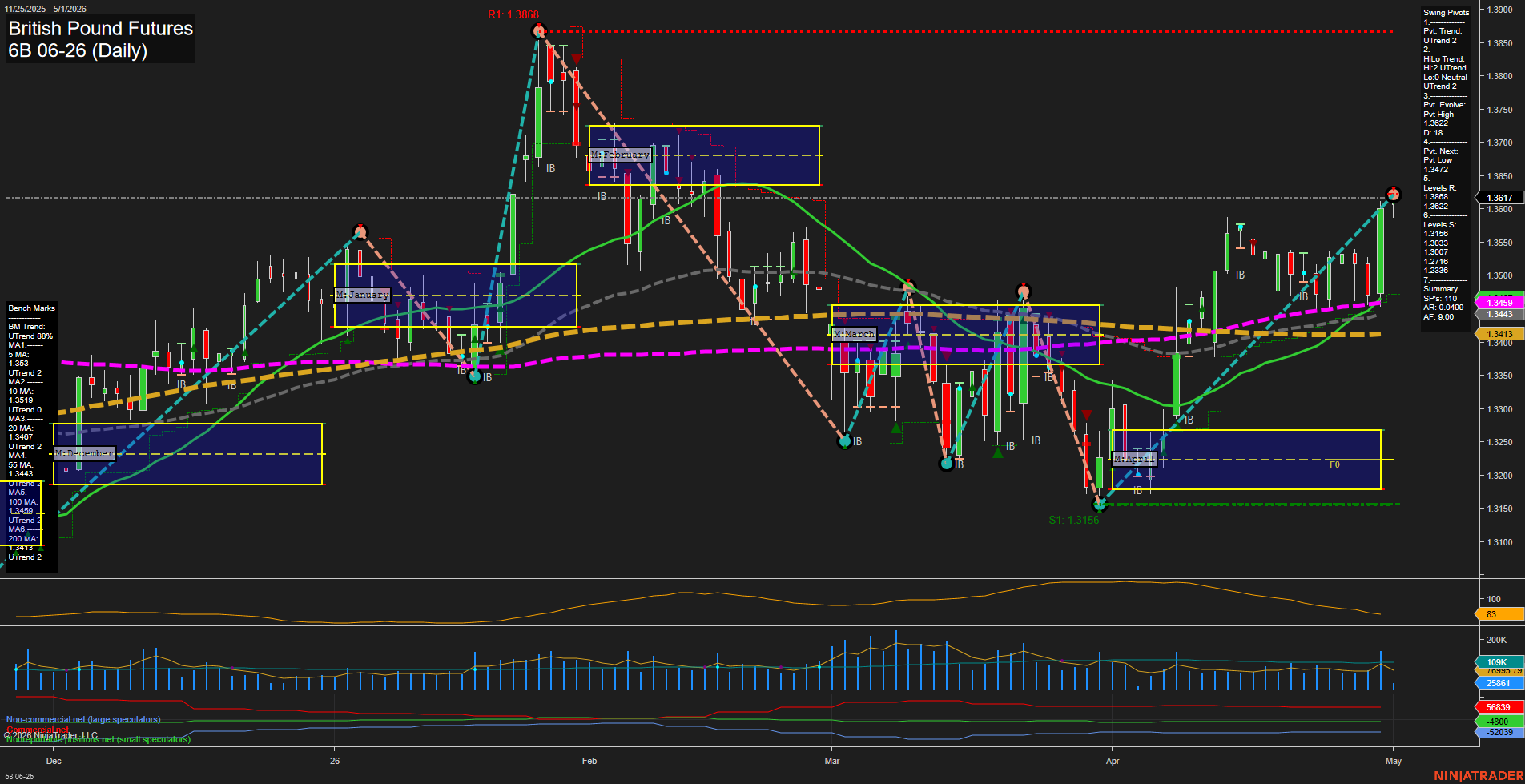Click the gold 1.3413 moving average price tag

tap(1499, 334)
